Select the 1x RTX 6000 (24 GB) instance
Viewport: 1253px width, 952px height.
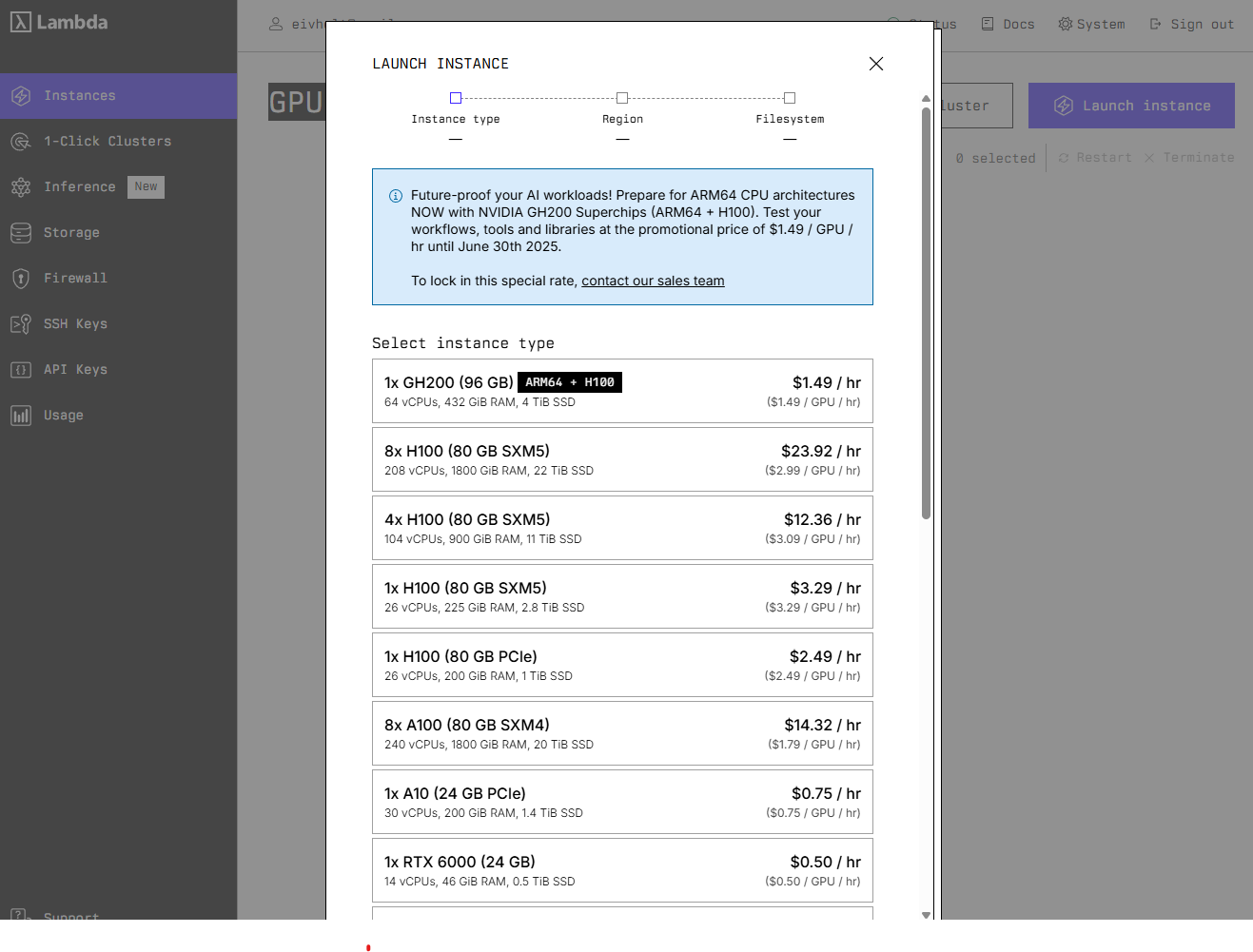tap(622, 870)
